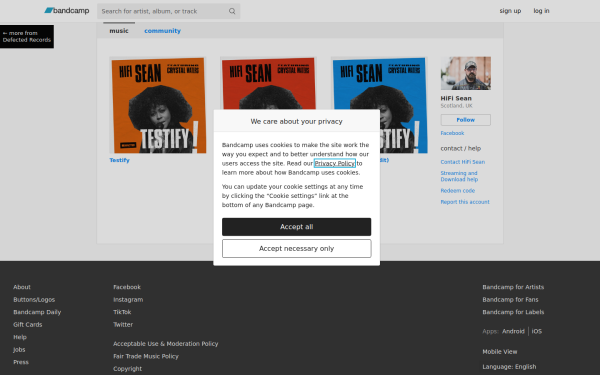Open HiFi Sean's Facebook link in sidebar
This screenshot has height=375, width=600.
point(452,133)
